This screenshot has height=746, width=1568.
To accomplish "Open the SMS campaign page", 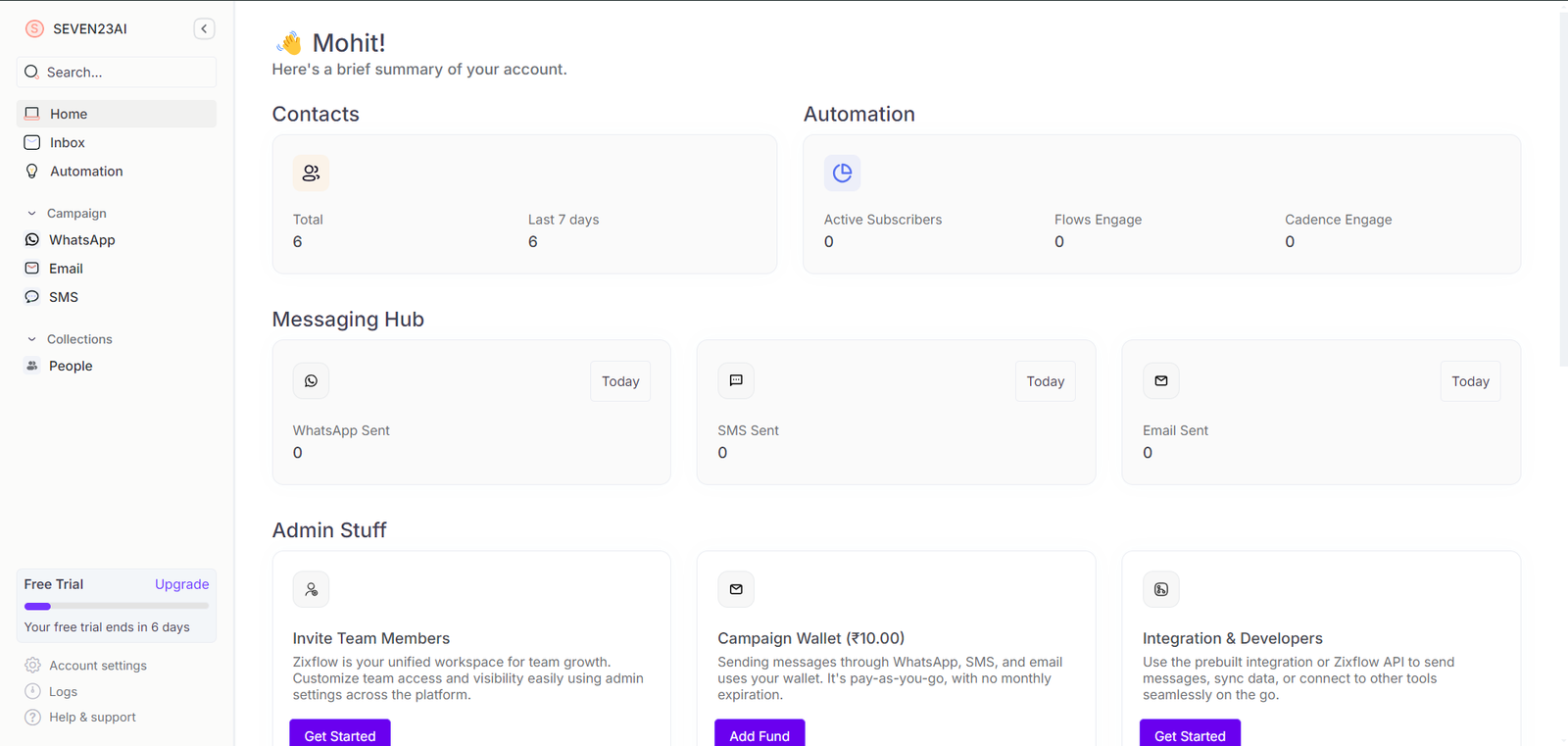I will (x=117, y=296).
